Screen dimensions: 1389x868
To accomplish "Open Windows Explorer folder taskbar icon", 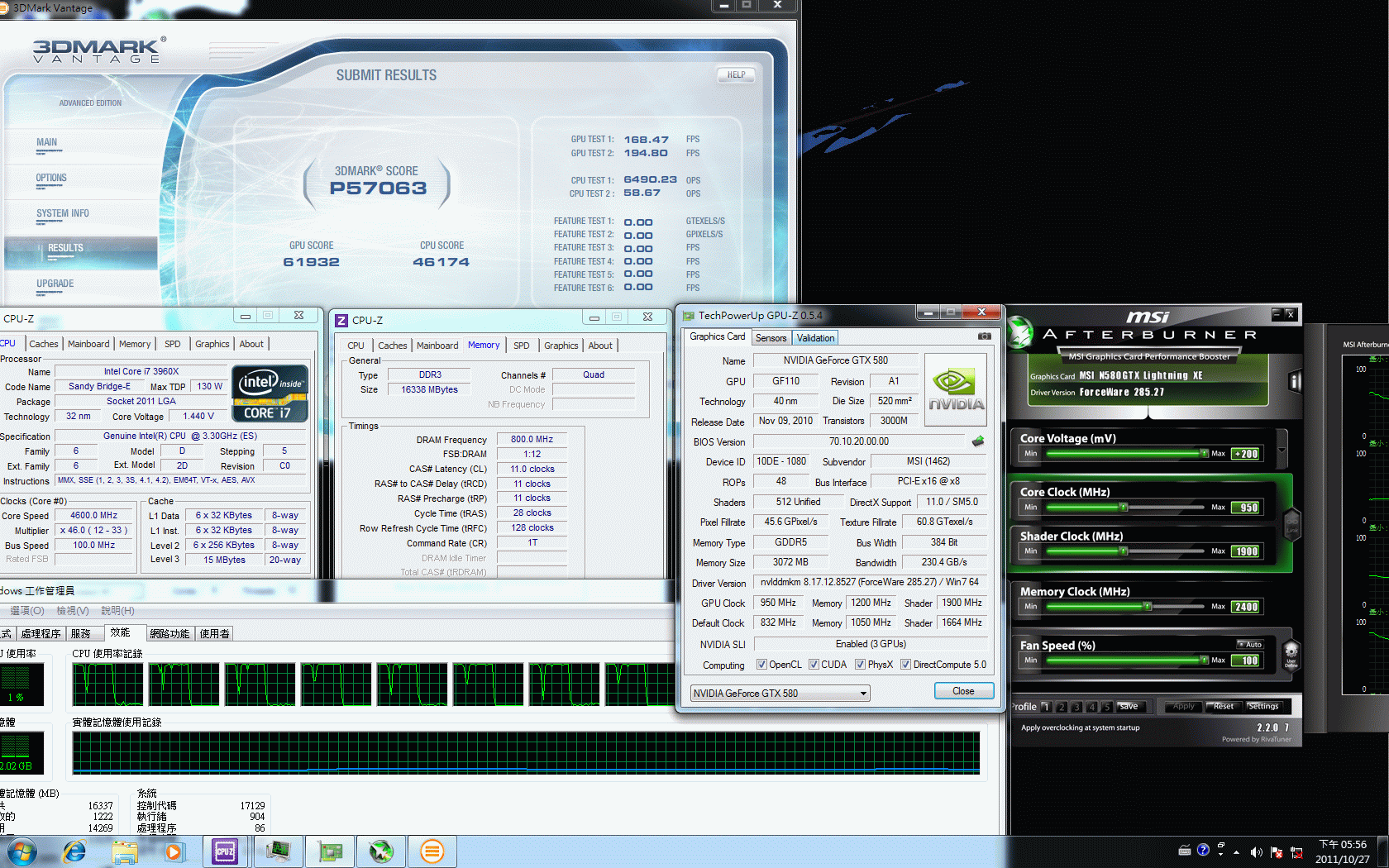I will click(x=125, y=851).
